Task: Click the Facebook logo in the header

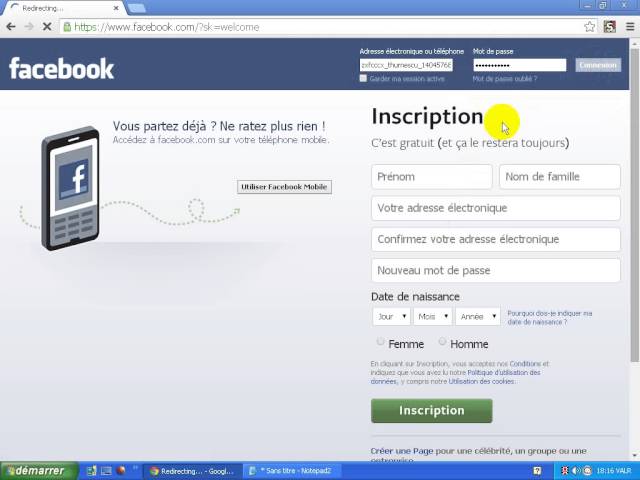Action: point(61,68)
